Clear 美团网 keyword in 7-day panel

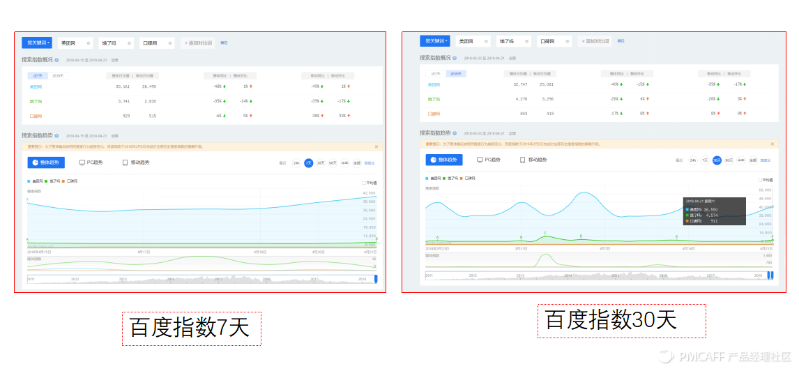click(89, 43)
